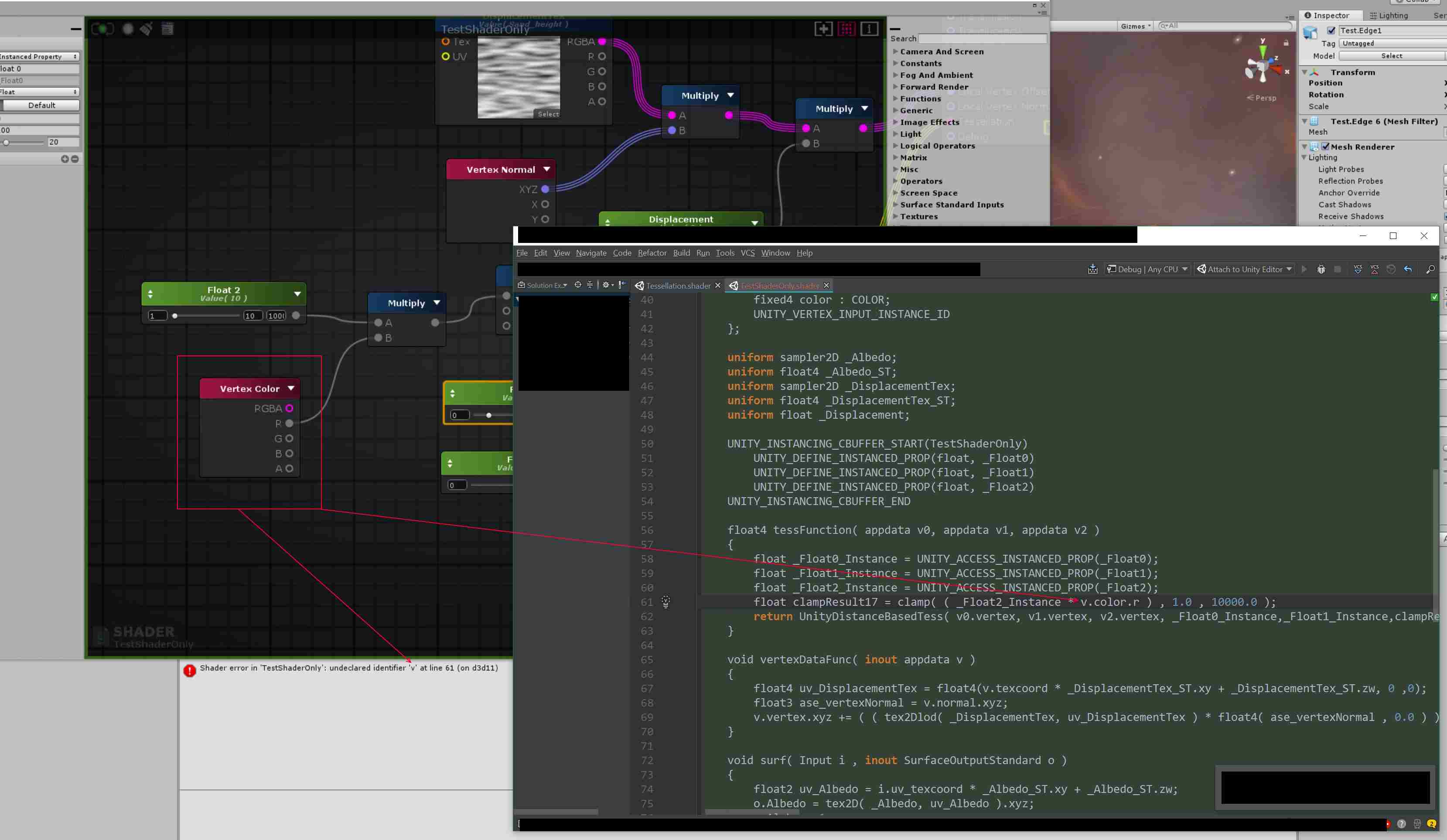Open the info icon in the canvas top bar

click(869, 29)
